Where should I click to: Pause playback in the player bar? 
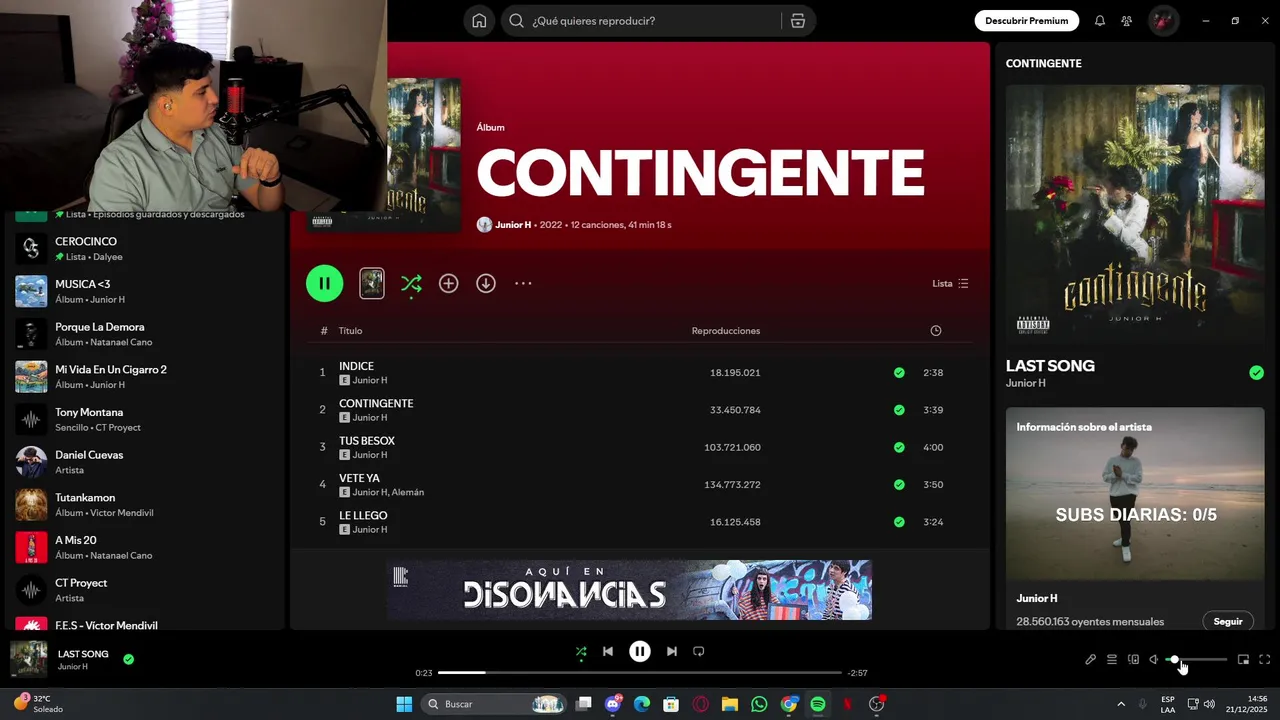point(640,652)
